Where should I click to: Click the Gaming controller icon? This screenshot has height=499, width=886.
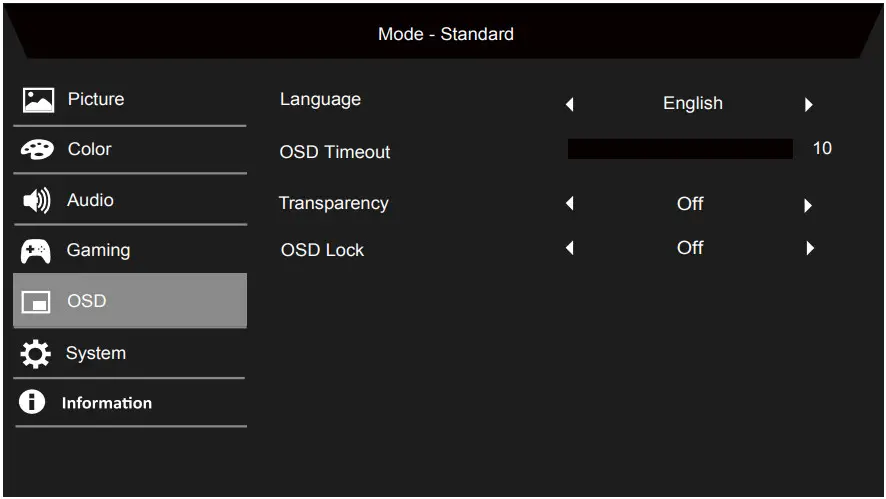37,251
